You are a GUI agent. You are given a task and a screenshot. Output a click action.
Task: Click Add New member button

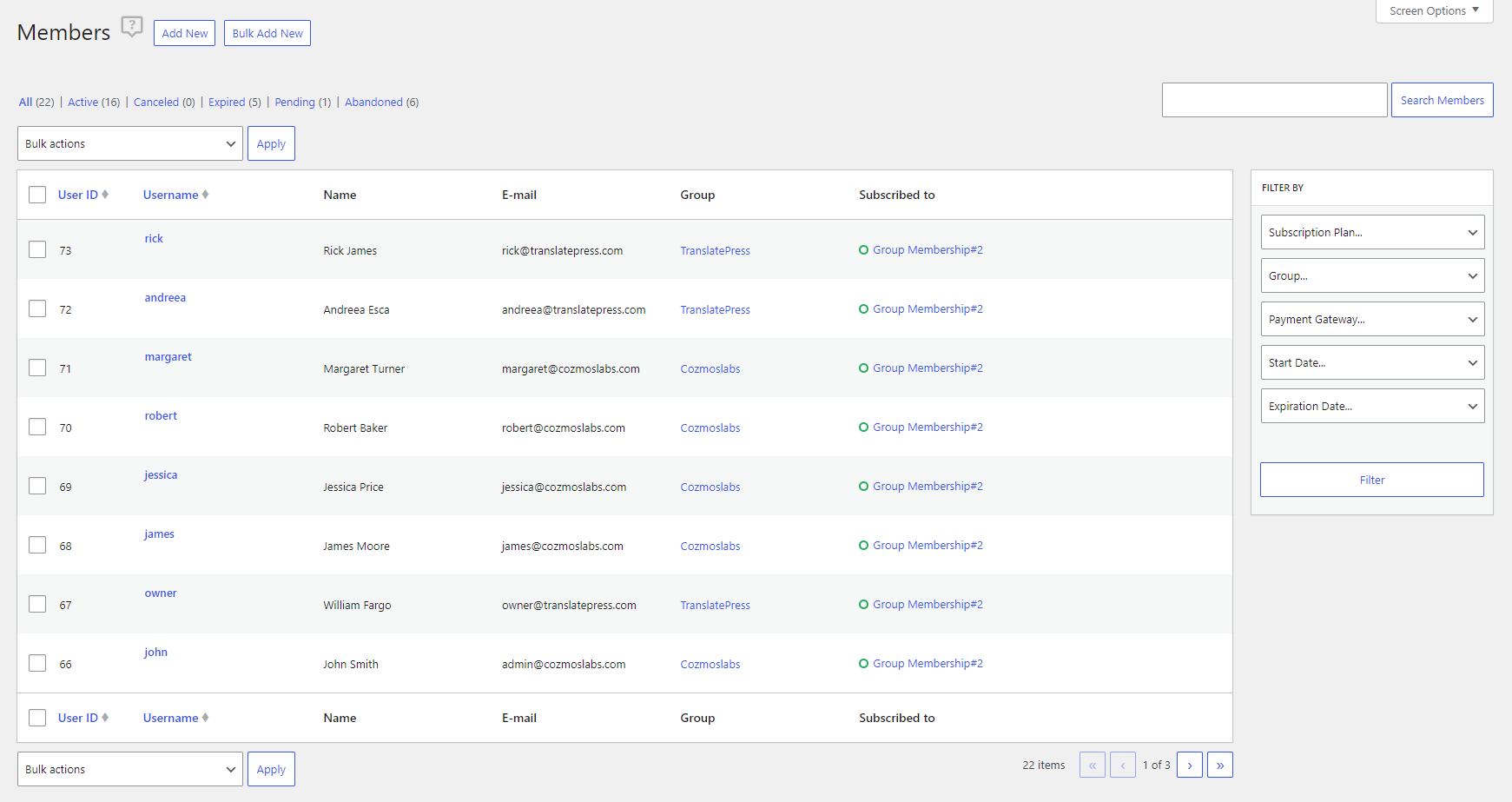[184, 33]
